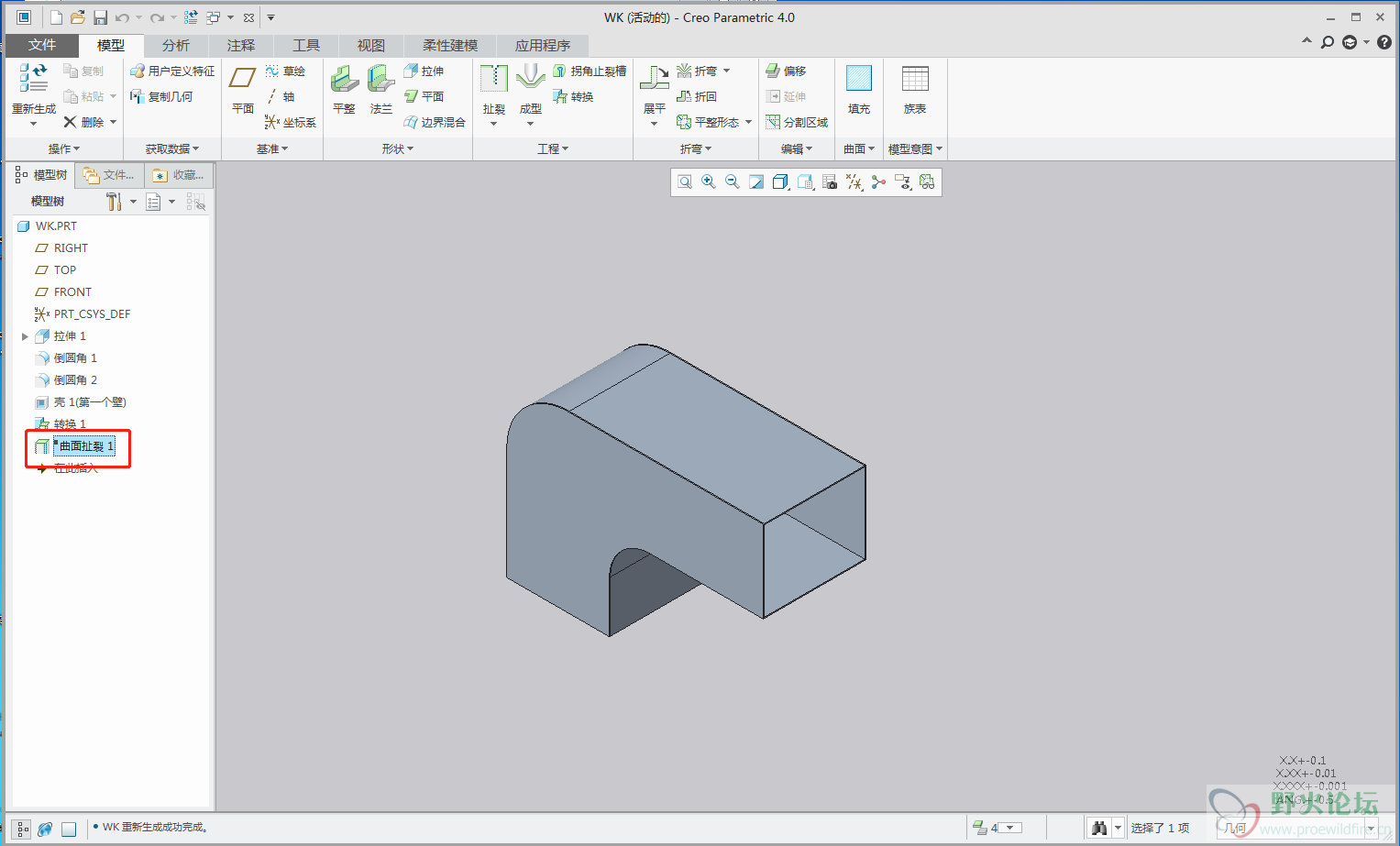Open the 文件... folder browser tab
1400x846 pixels.
pyautogui.click(x=109, y=175)
